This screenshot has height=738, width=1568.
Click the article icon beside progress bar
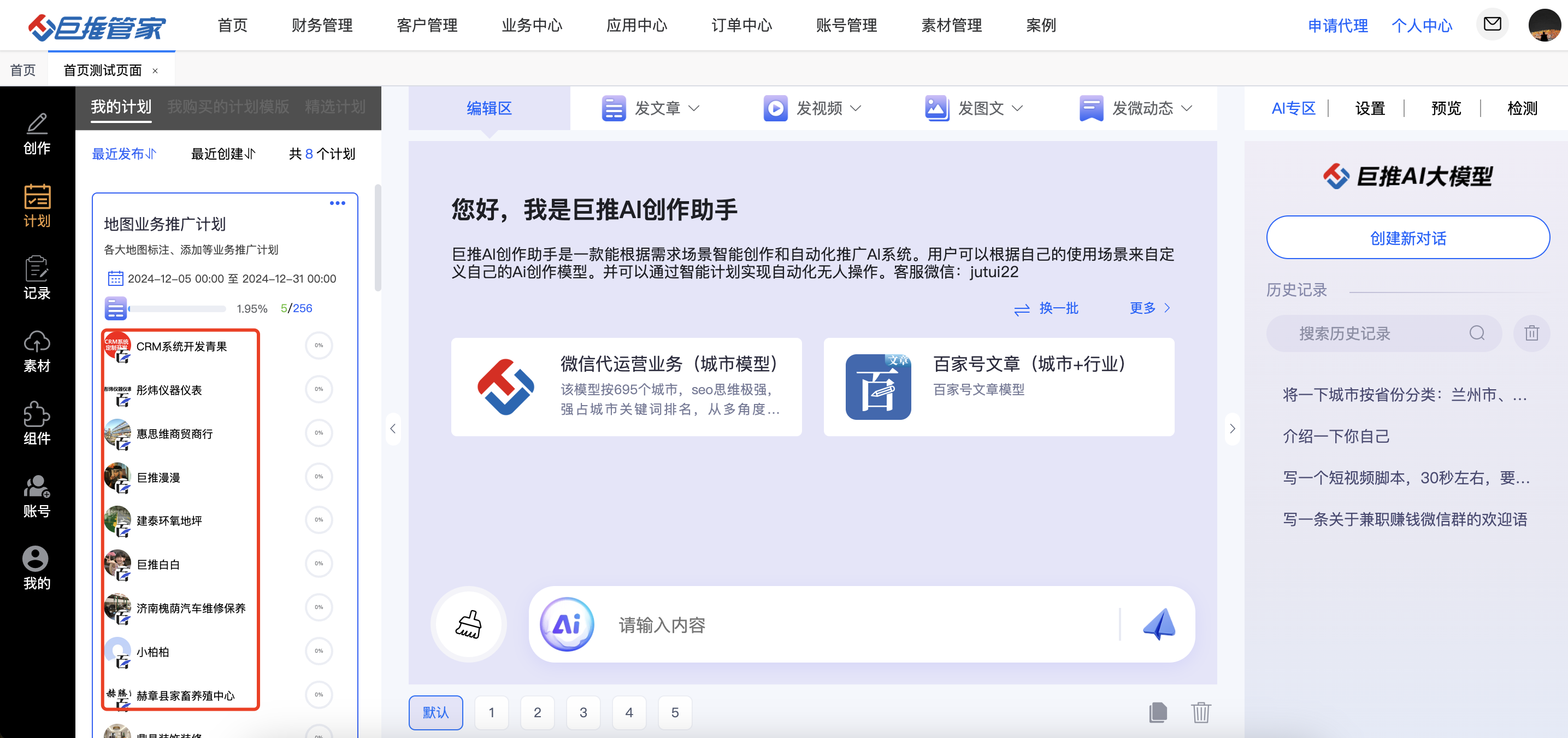point(115,309)
